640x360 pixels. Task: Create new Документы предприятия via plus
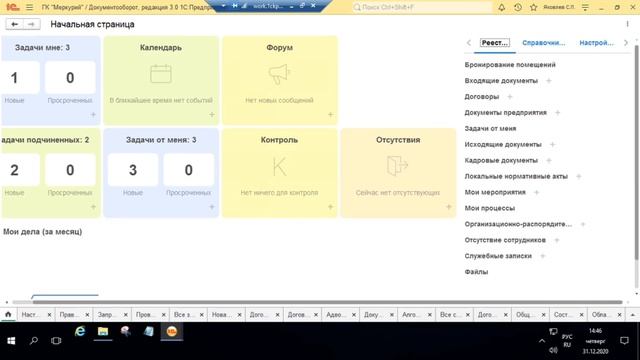[x=558, y=113]
